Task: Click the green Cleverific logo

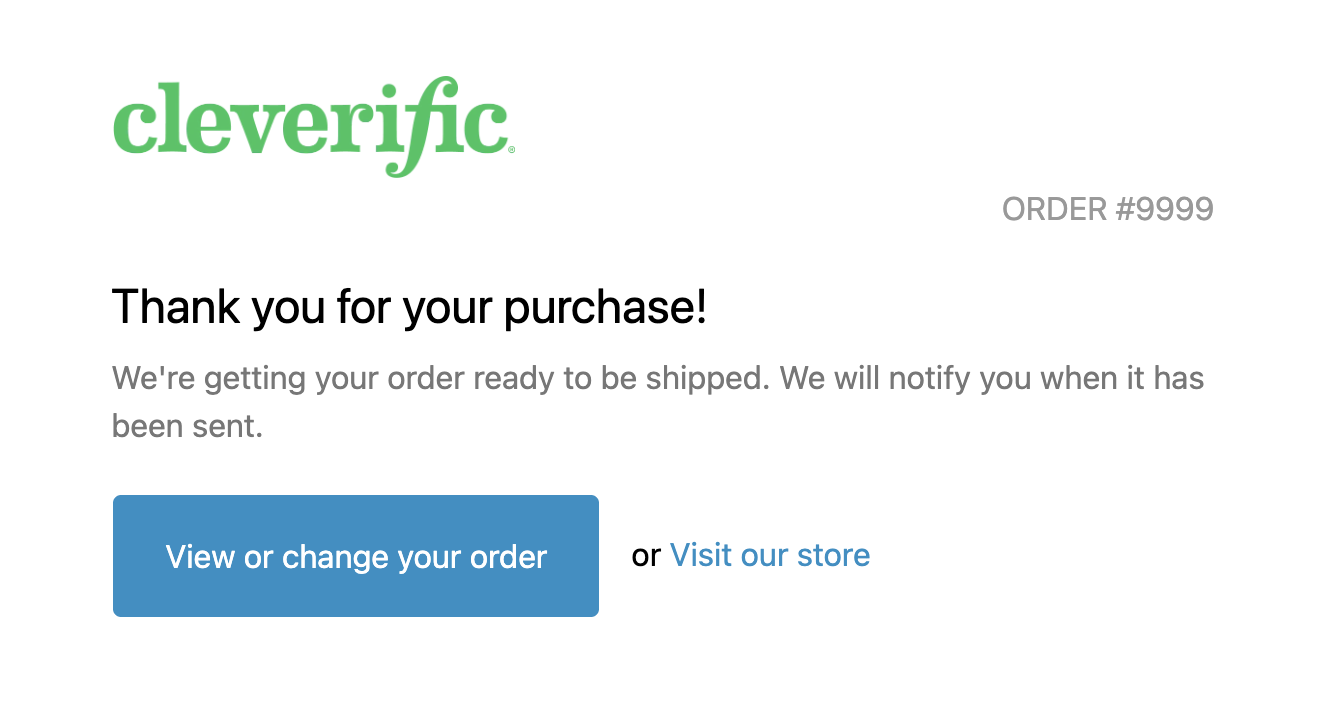Action: click(x=314, y=127)
